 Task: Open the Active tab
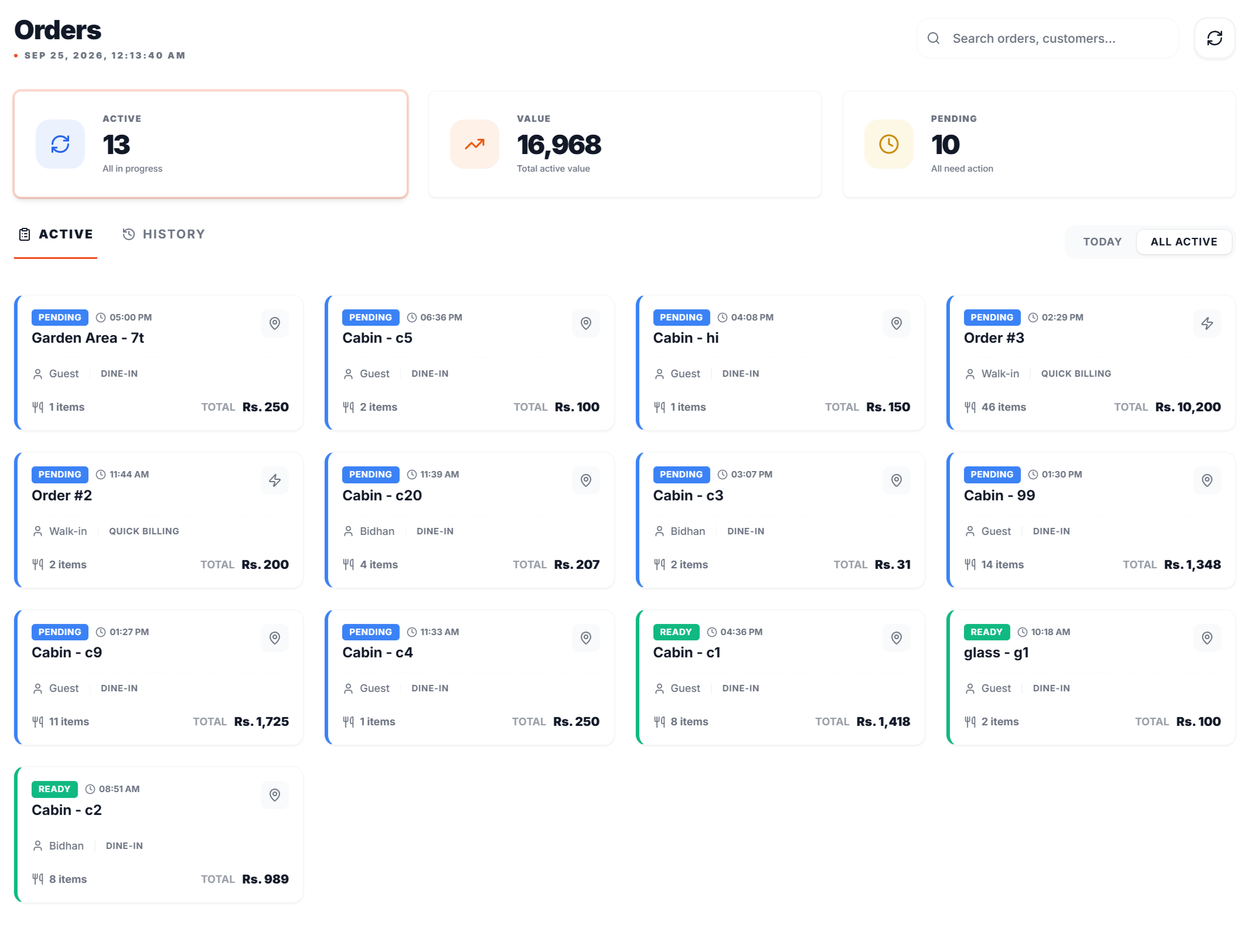point(56,234)
